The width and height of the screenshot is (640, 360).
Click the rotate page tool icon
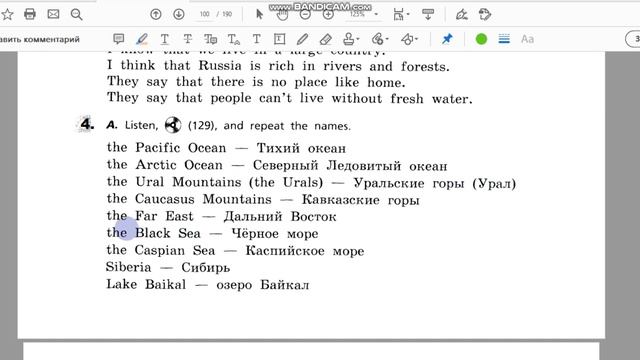click(485, 15)
